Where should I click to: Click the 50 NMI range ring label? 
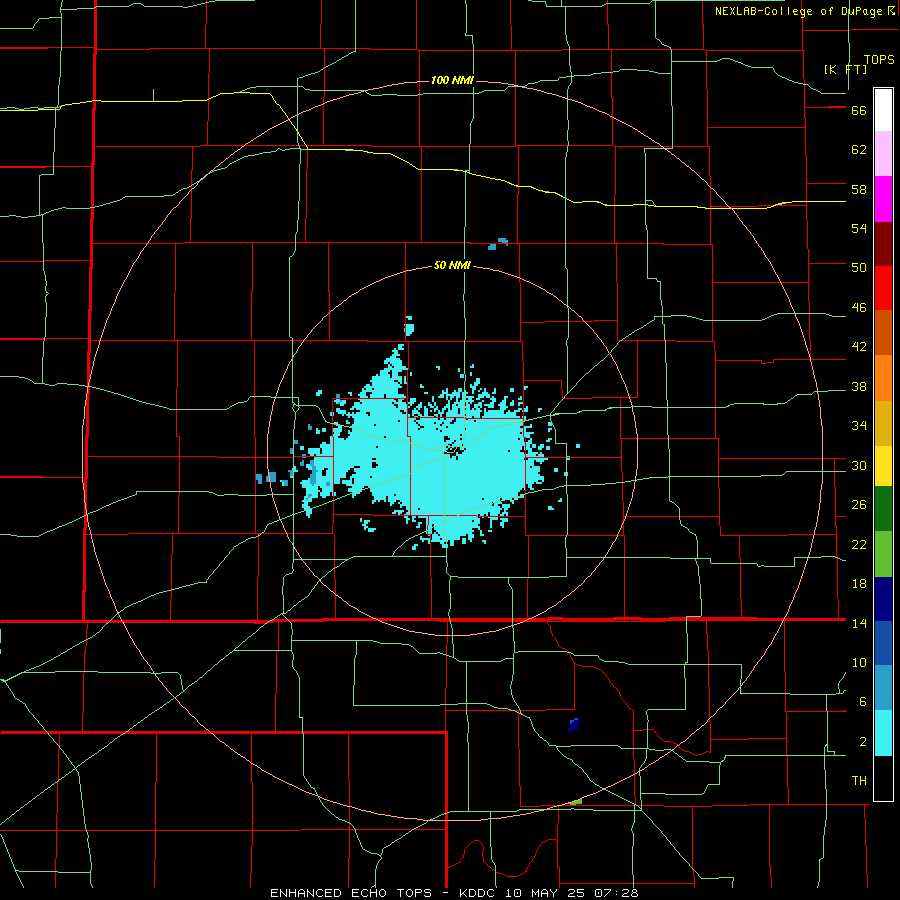point(452,265)
